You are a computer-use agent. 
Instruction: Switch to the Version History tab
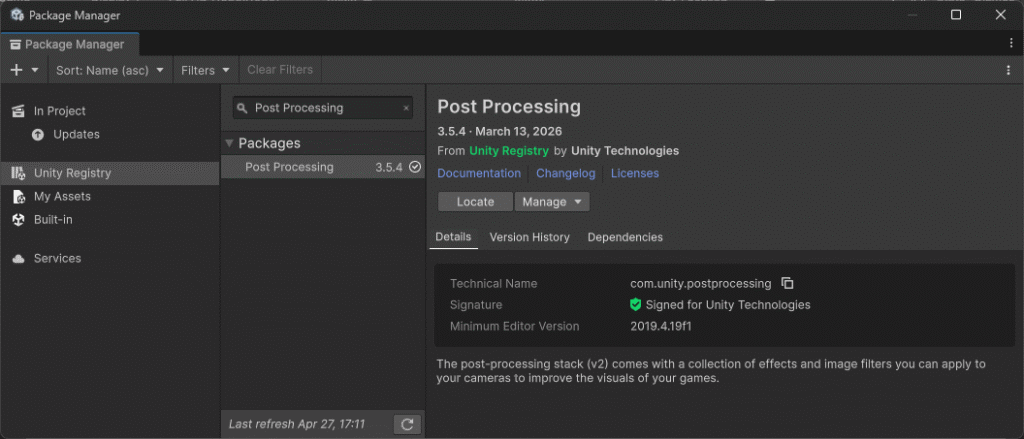[x=529, y=238]
